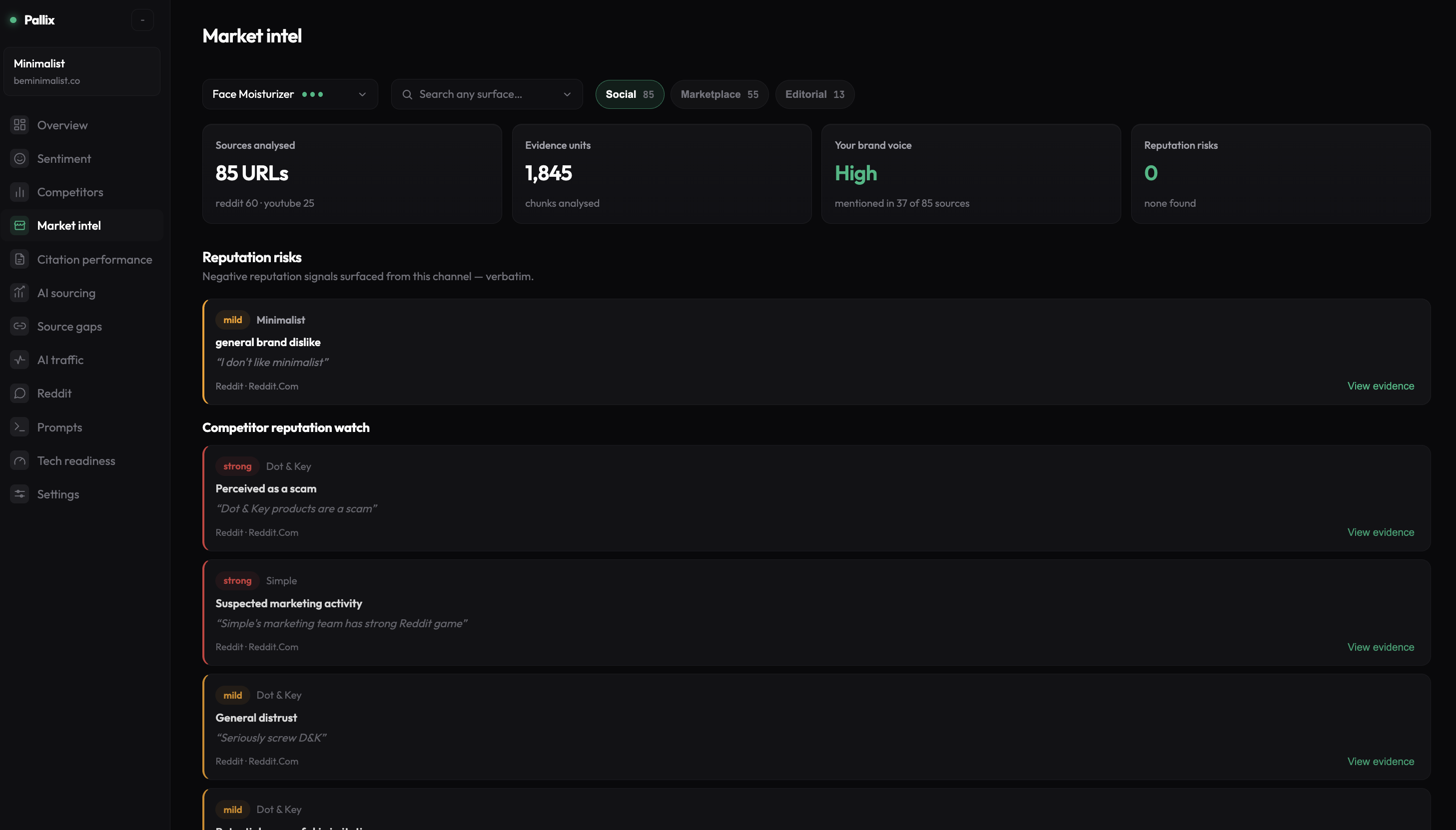Click the strong badge on Dot & Key card
The image size is (1456, 830).
pyautogui.click(x=237, y=466)
